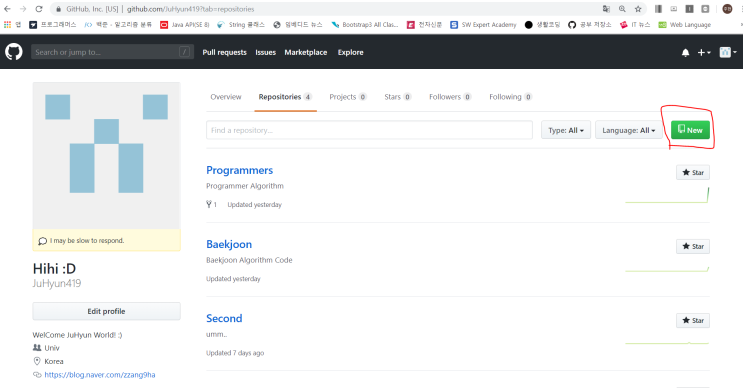Open the Web Language bookmark
The image size is (743, 388).
(685, 25)
